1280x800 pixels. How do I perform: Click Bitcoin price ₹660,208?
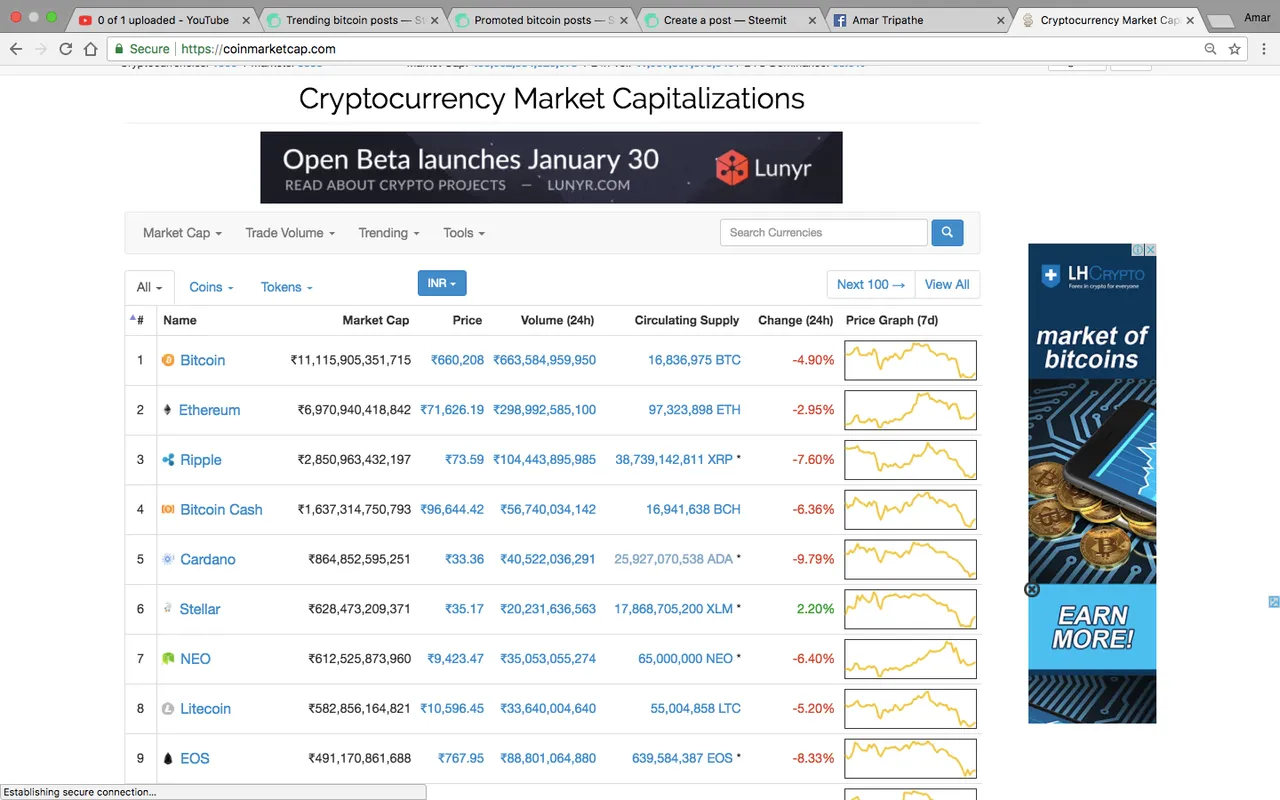tap(457, 360)
